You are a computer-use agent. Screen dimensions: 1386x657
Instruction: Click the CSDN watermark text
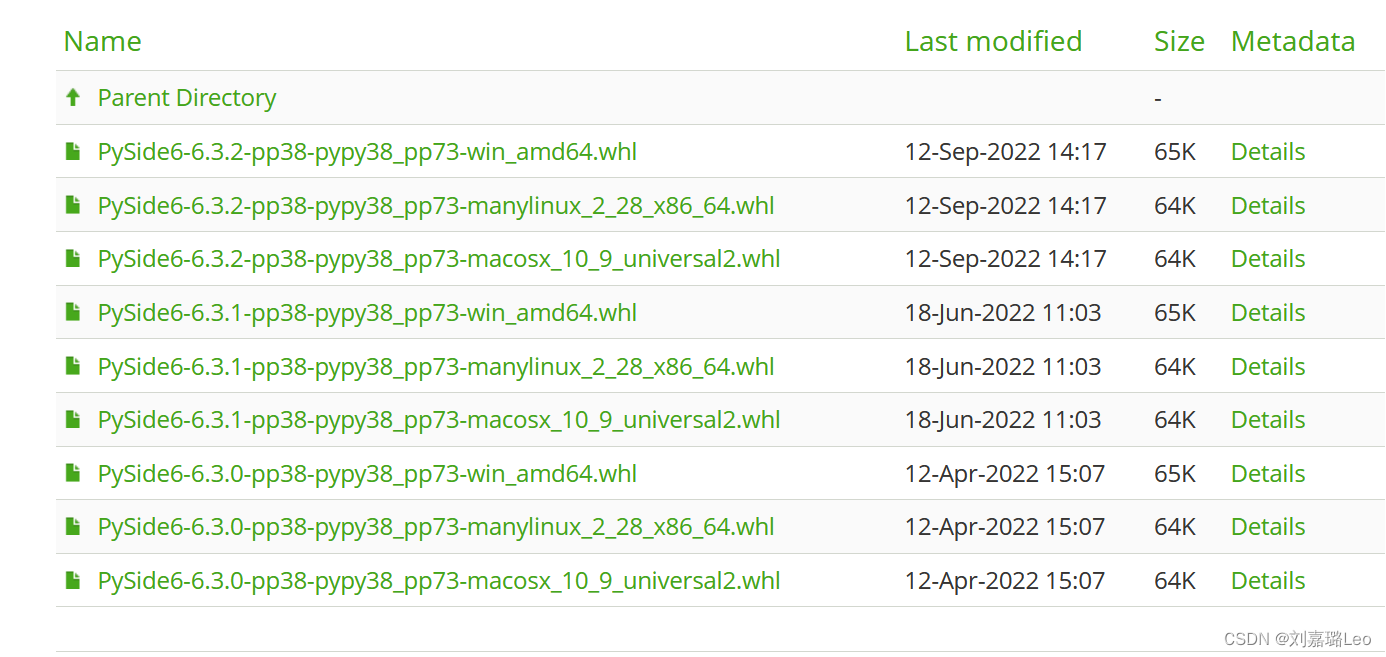click(1301, 639)
